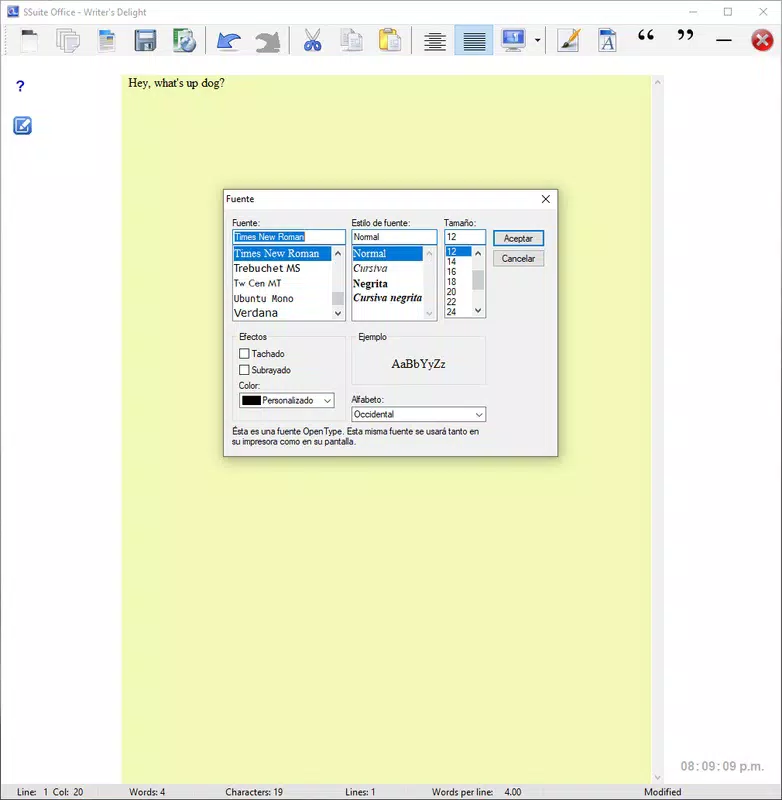782x800 pixels.
Task: Cut text with the scissors icon
Action: (312, 40)
